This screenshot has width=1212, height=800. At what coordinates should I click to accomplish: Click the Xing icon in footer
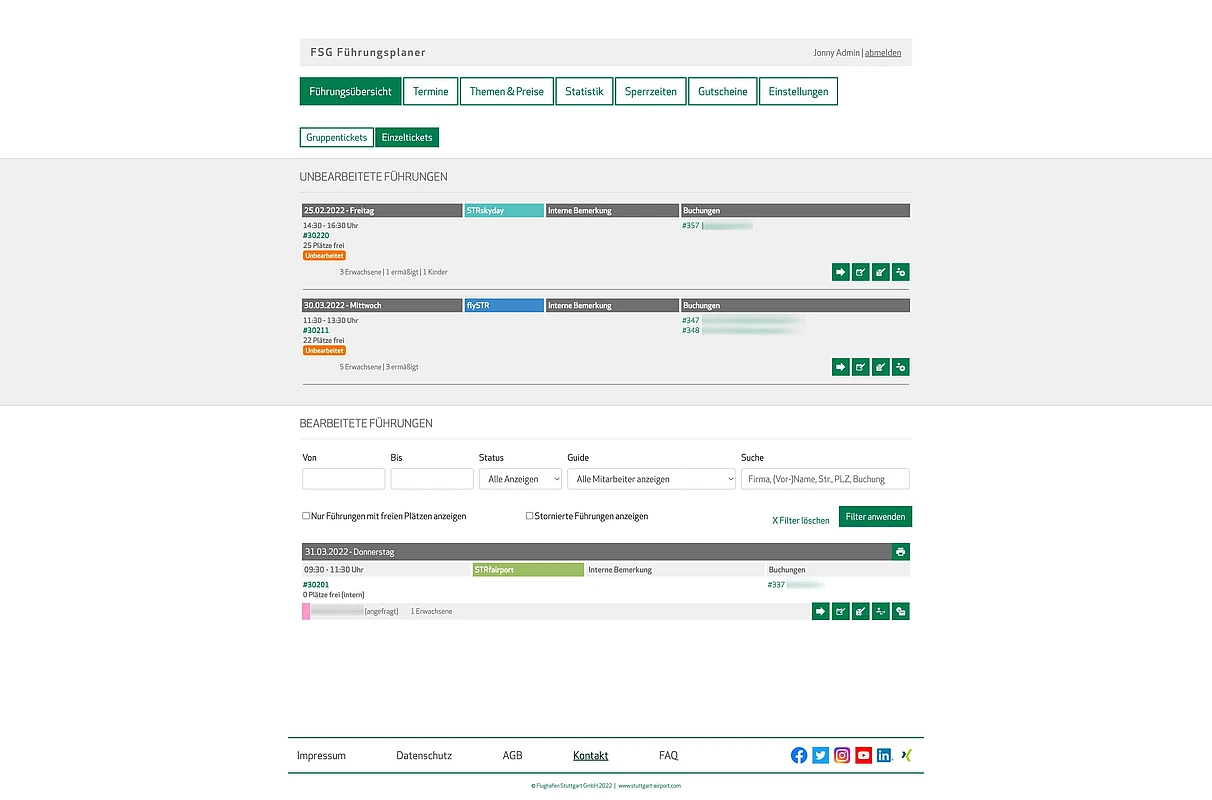pyautogui.click(x=906, y=756)
